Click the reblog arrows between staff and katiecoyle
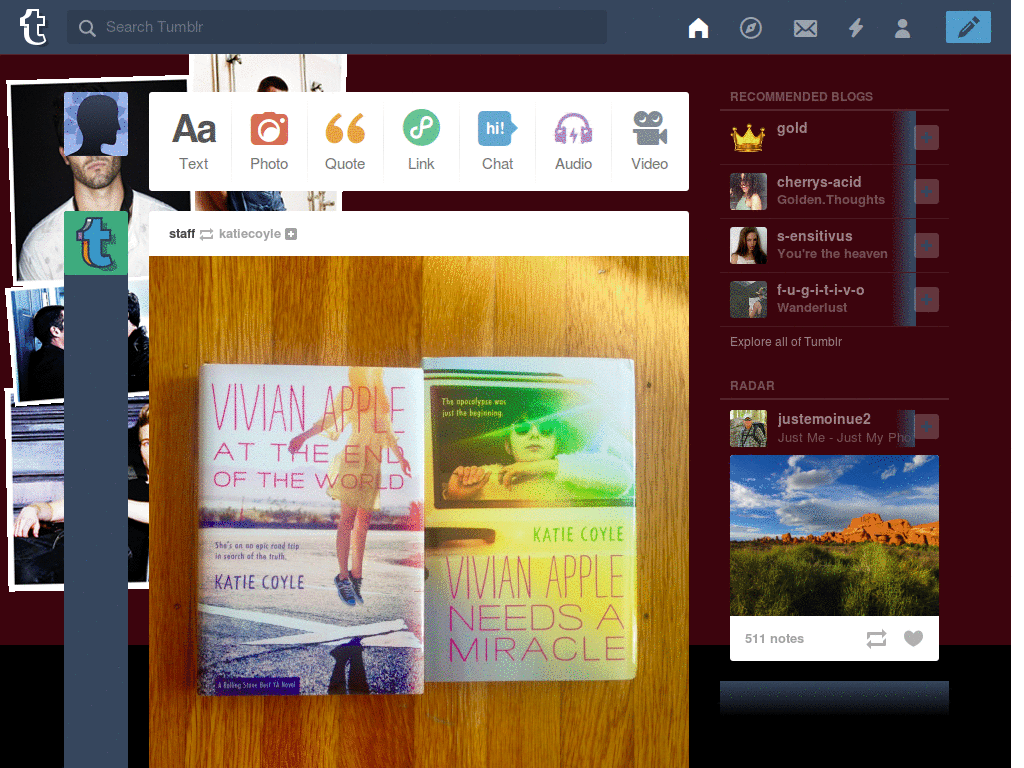Image resolution: width=1024 pixels, height=768 pixels. click(x=206, y=234)
